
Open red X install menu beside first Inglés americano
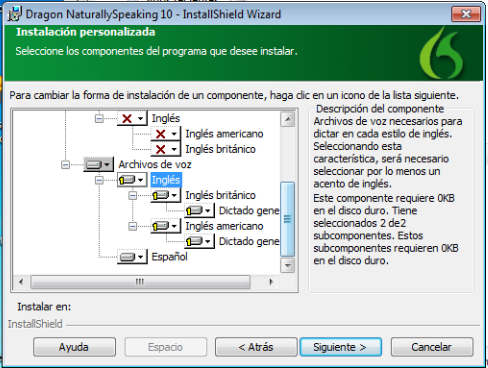[x=166, y=134]
